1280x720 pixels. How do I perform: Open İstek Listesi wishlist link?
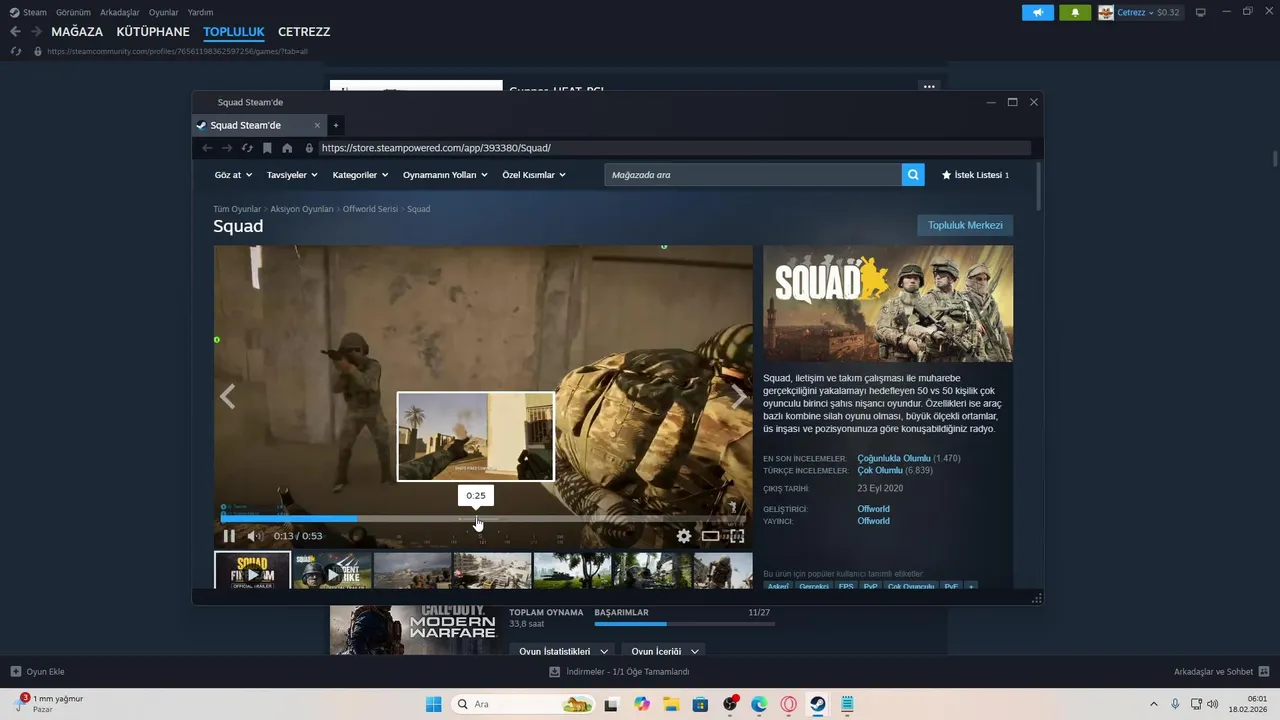(975, 175)
